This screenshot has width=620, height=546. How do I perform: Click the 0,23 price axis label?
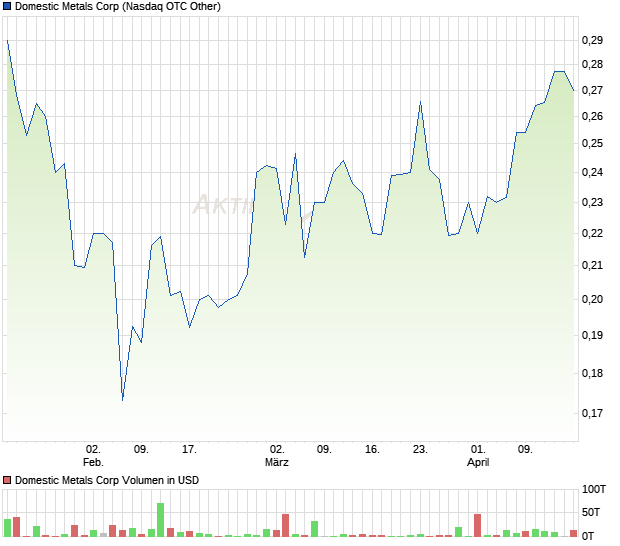coord(592,202)
